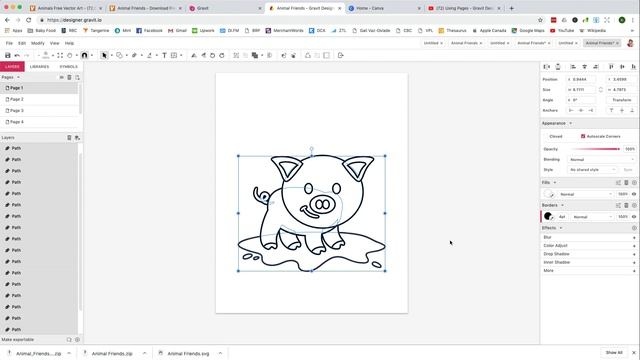The image size is (640, 360).
Task: Click delete Fills trash icon
Action: (x=626, y=182)
